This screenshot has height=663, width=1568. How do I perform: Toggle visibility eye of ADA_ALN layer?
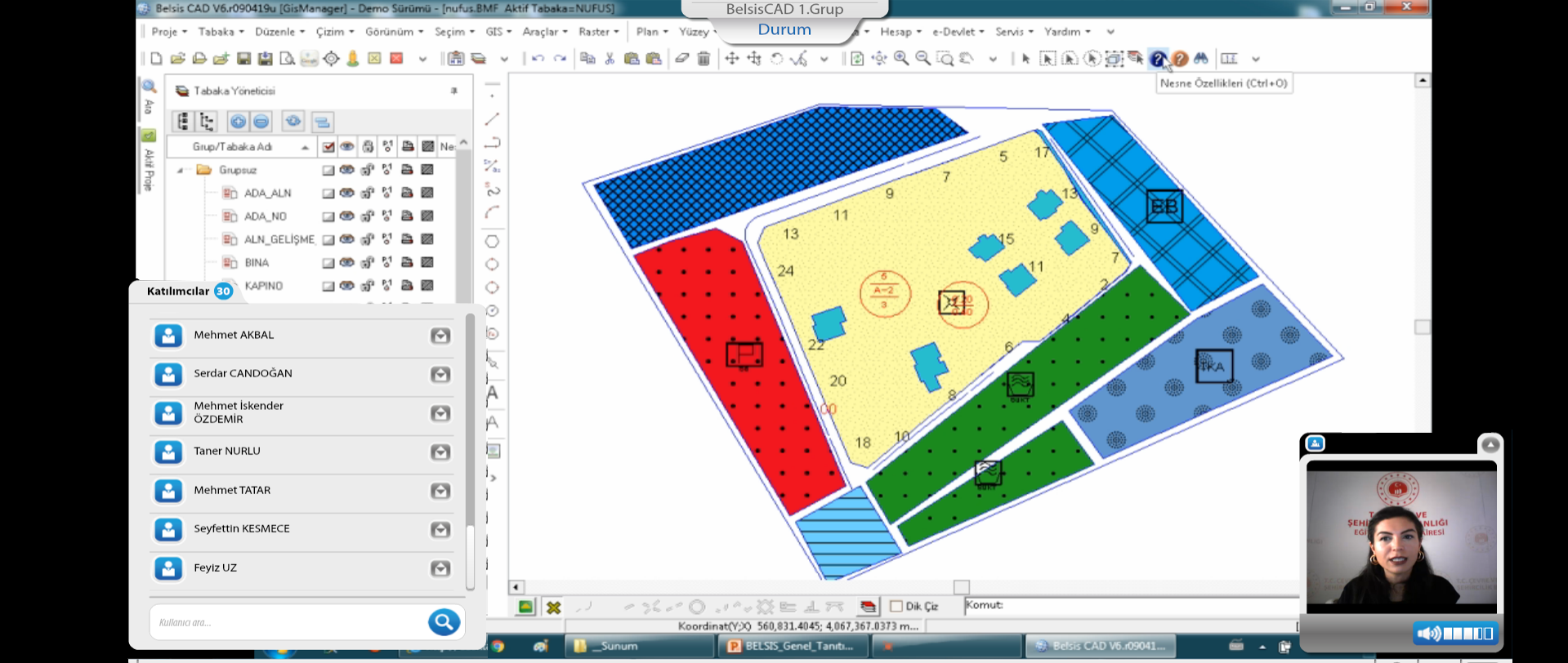click(x=347, y=194)
